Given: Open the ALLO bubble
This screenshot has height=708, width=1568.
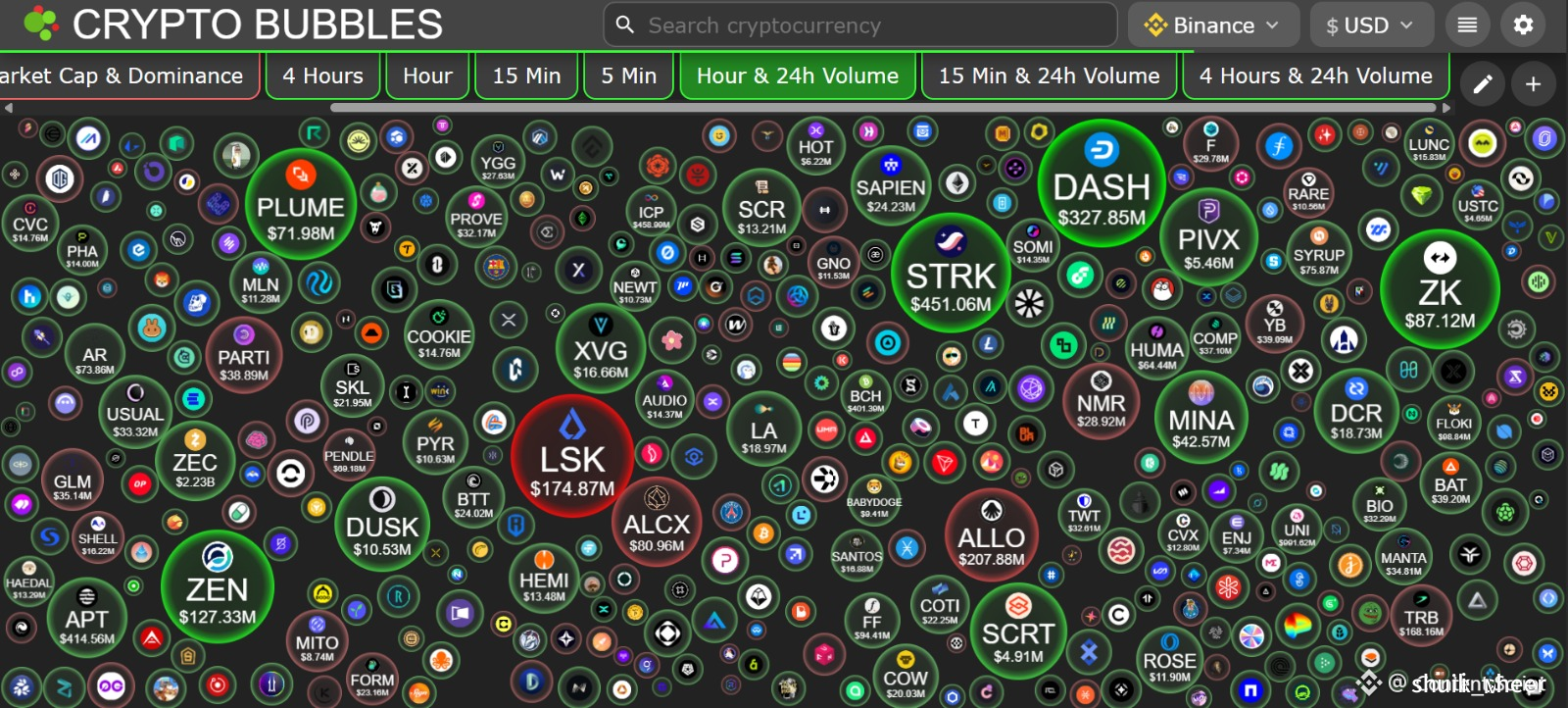Looking at the screenshot, I should tap(992, 535).
